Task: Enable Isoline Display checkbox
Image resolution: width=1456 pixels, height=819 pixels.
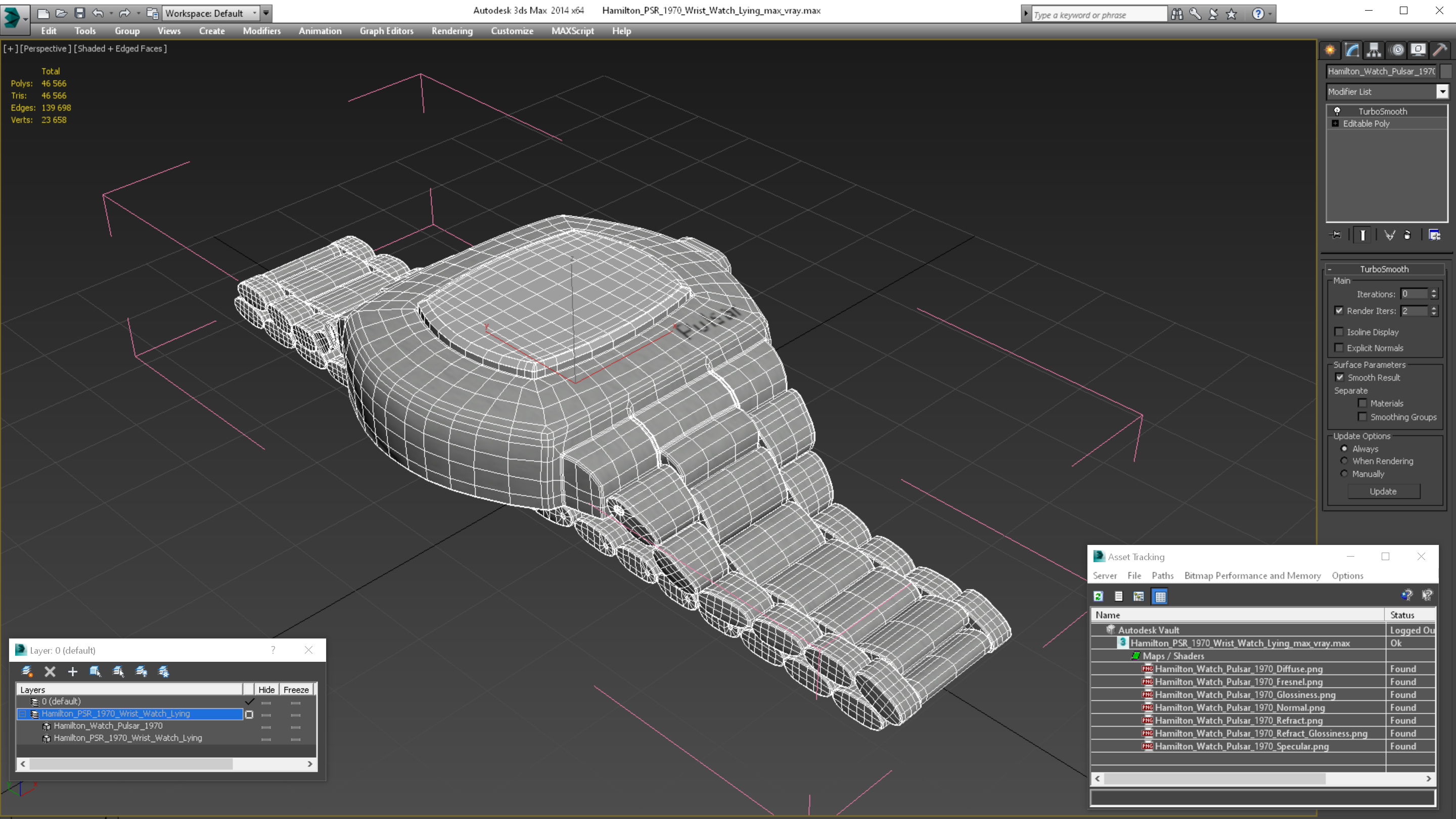Action: pos(1339,332)
